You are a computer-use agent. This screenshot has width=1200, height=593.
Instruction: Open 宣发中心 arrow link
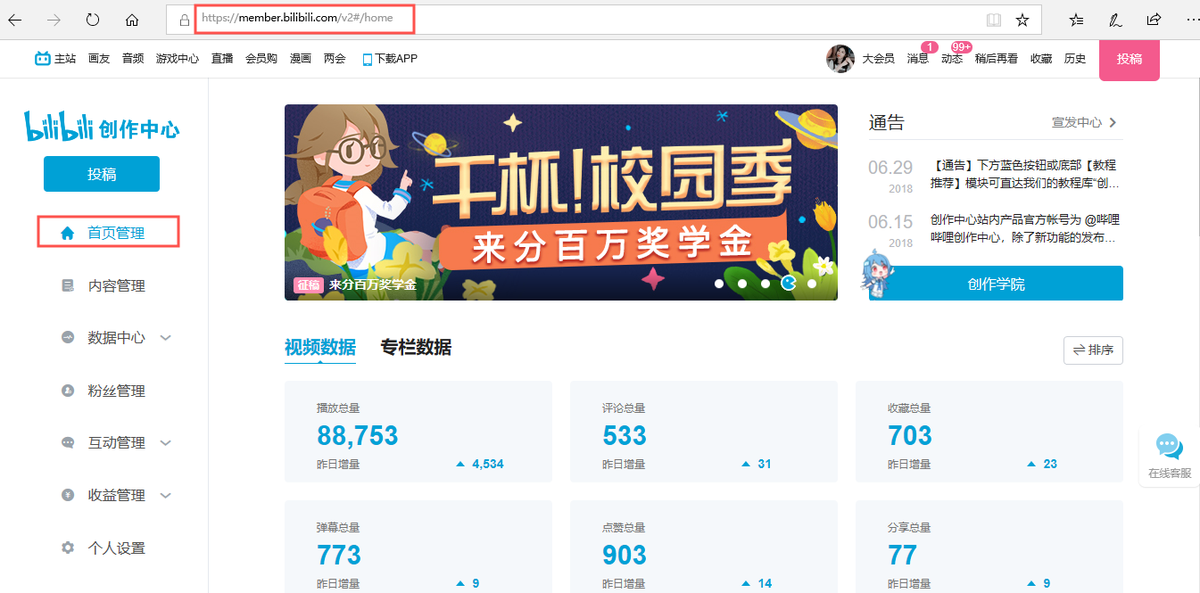pyautogui.click(x=1084, y=122)
